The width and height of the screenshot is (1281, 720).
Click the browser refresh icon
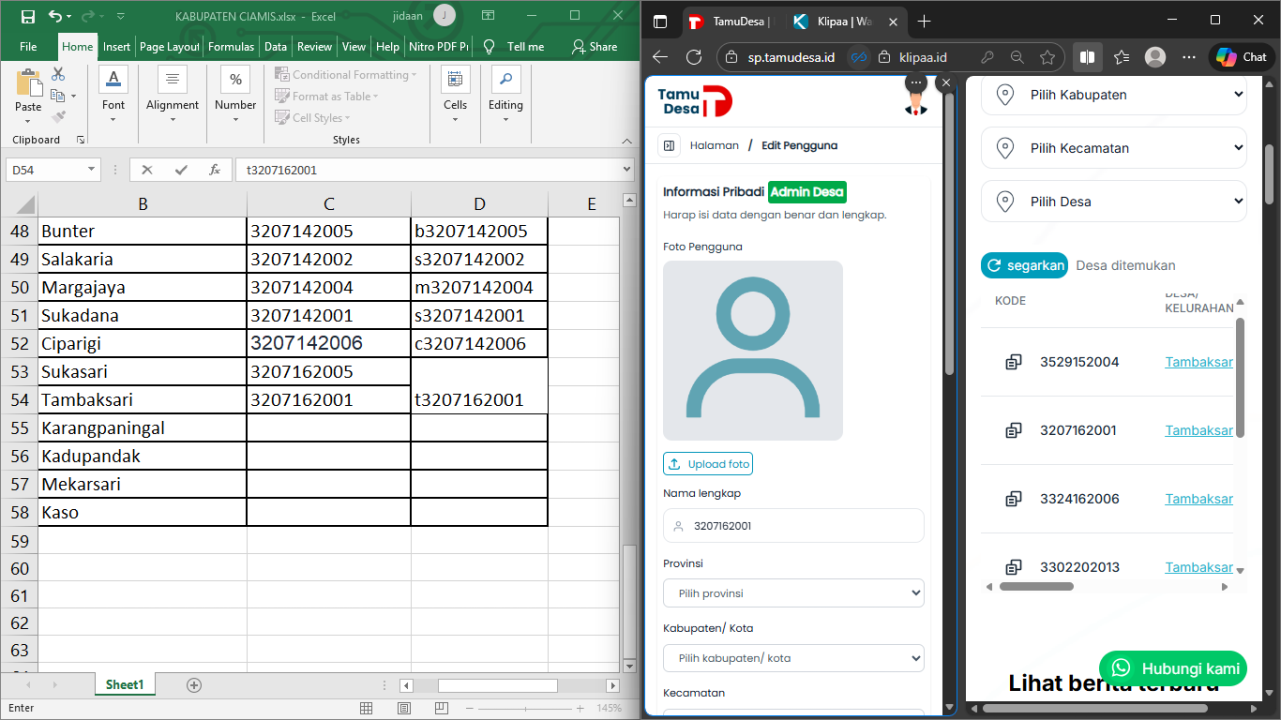693,57
